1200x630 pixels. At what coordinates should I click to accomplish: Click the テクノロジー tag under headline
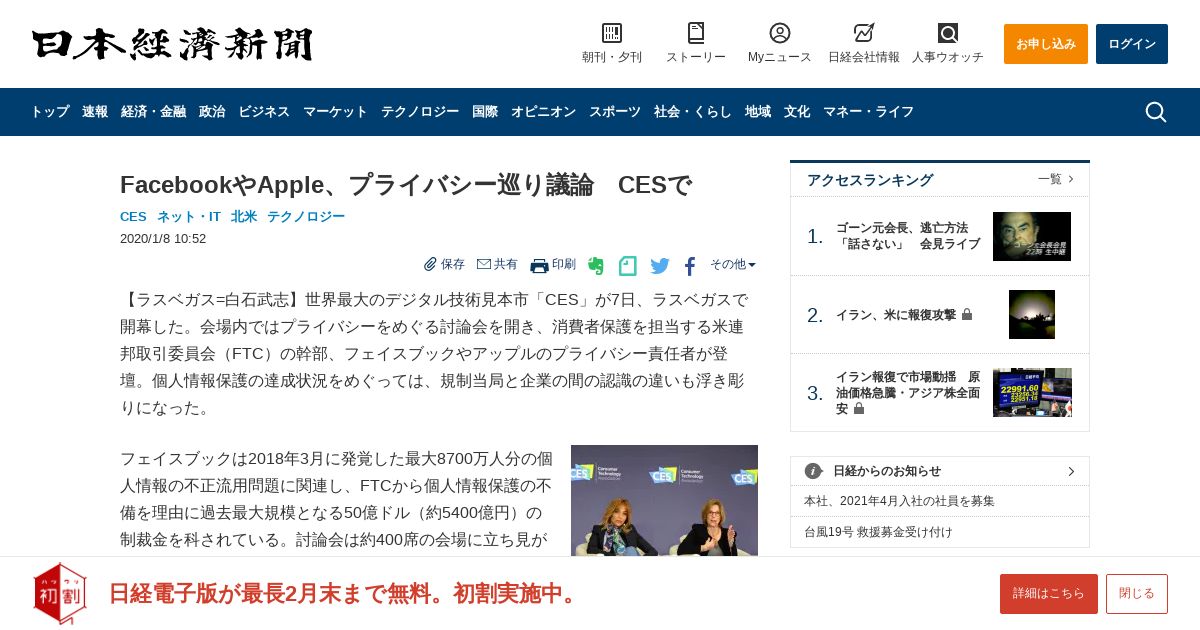(x=306, y=216)
